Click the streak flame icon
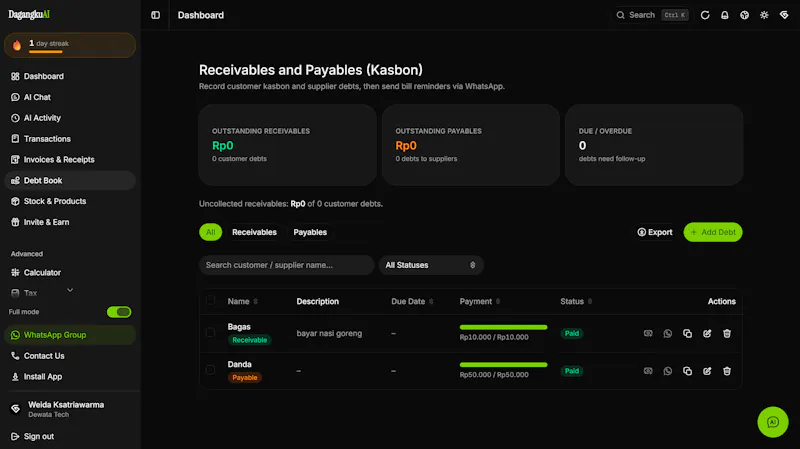The image size is (800, 449). (17, 45)
